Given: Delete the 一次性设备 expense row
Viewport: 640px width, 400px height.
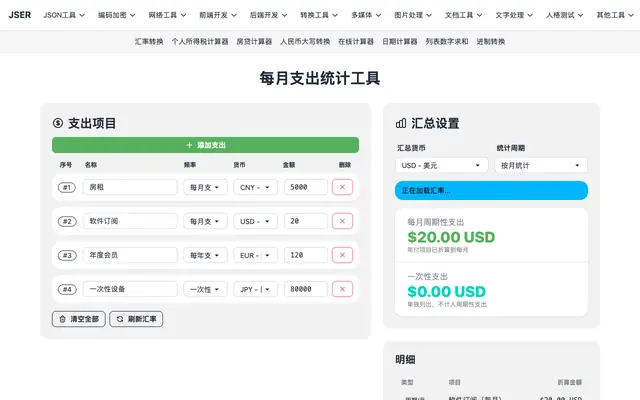Looking at the screenshot, I should pyautogui.click(x=342, y=289).
